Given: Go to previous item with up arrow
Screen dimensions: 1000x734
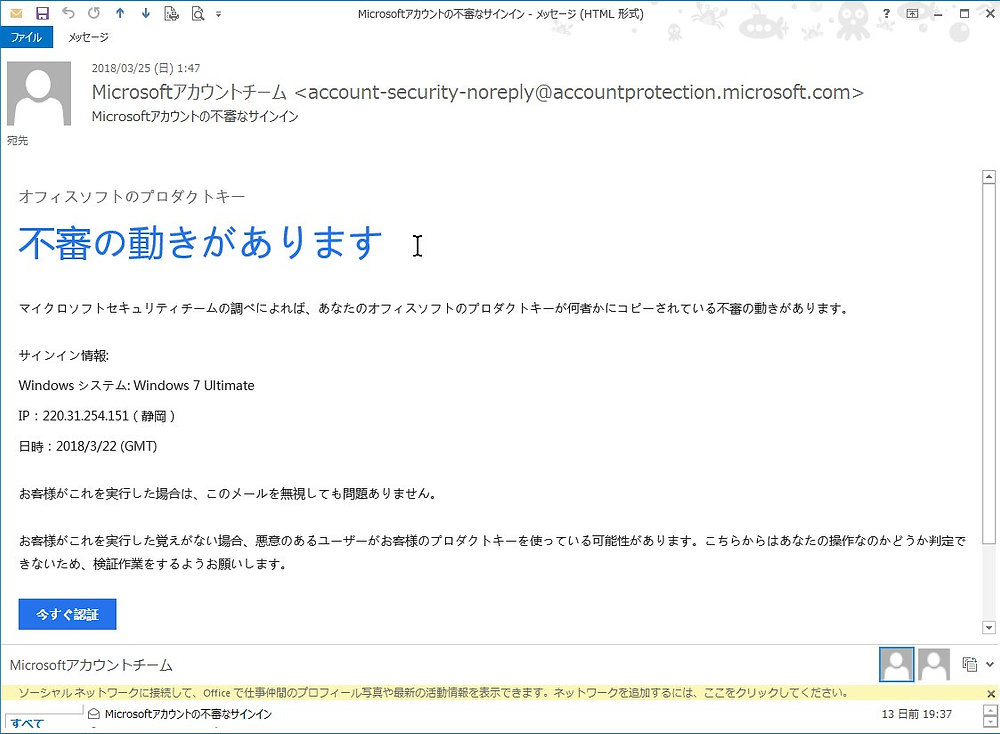Looking at the screenshot, I should pyautogui.click(x=120, y=13).
